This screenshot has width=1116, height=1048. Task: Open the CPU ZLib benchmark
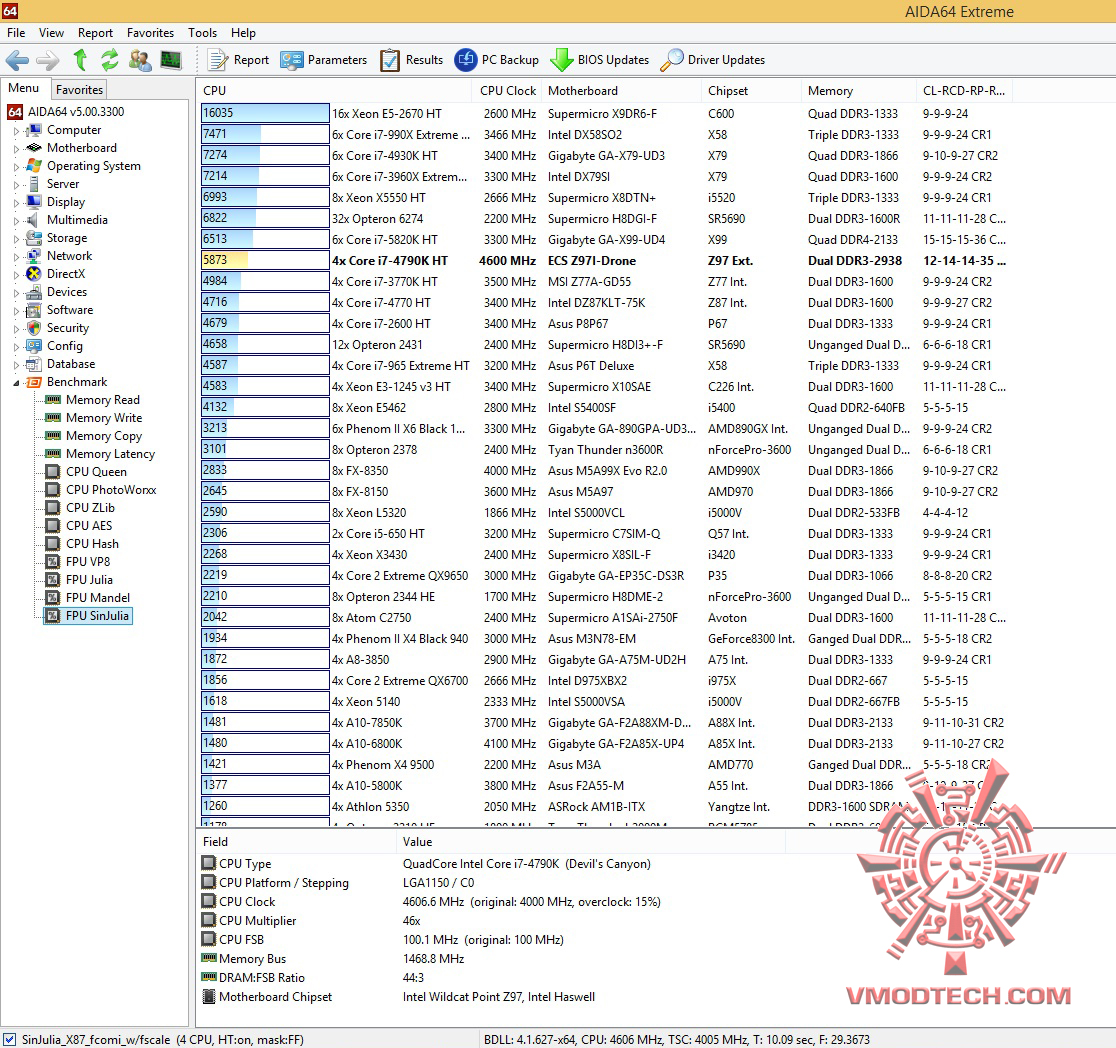[x=80, y=508]
